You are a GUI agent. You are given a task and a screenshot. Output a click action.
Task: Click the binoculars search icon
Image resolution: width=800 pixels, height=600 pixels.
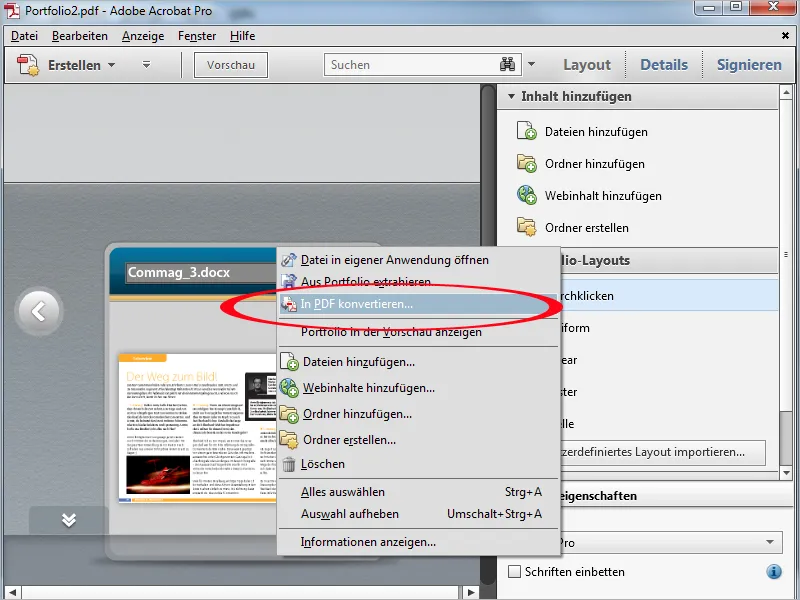[x=507, y=64]
